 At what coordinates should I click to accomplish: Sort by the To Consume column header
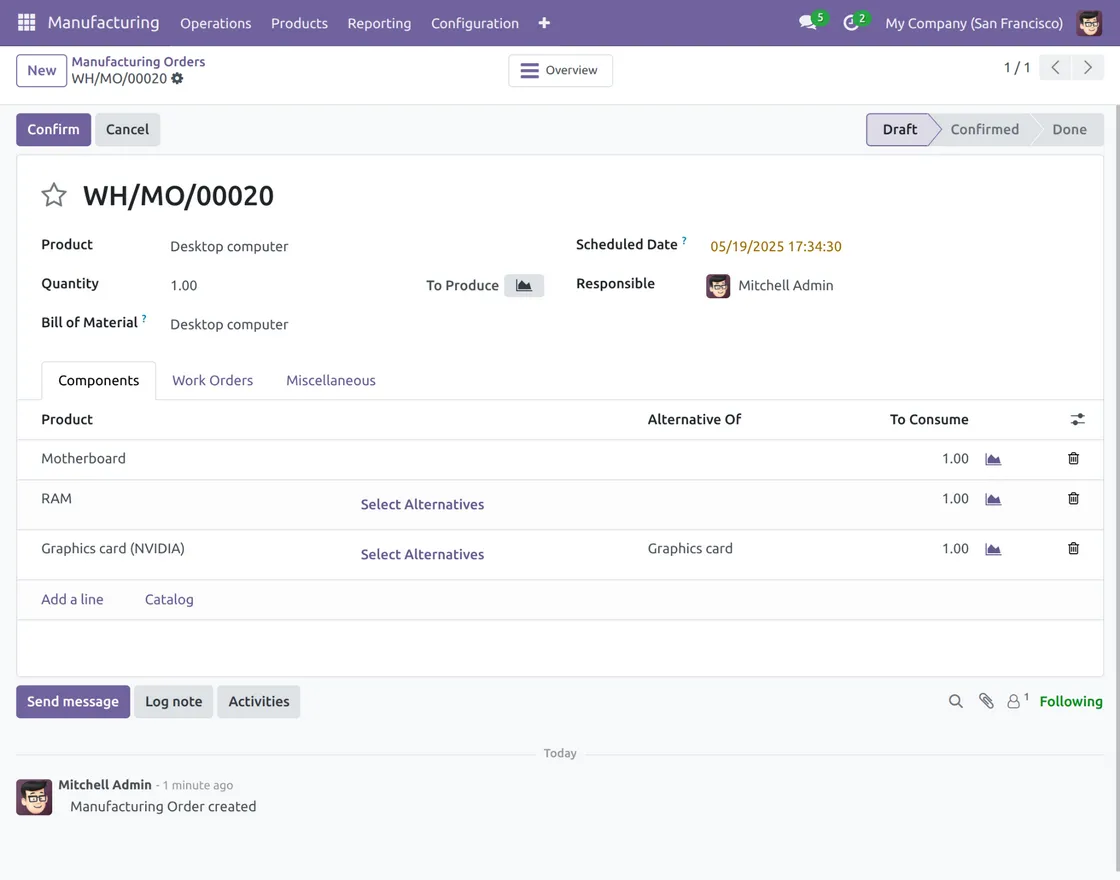pyautogui.click(x=929, y=419)
